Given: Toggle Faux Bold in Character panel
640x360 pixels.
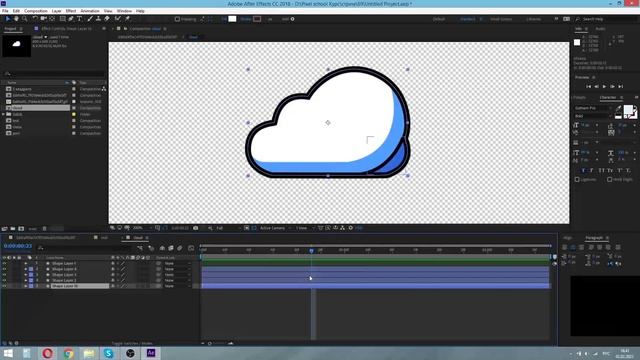Looking at the screenshot, I should tap(583, 170).
